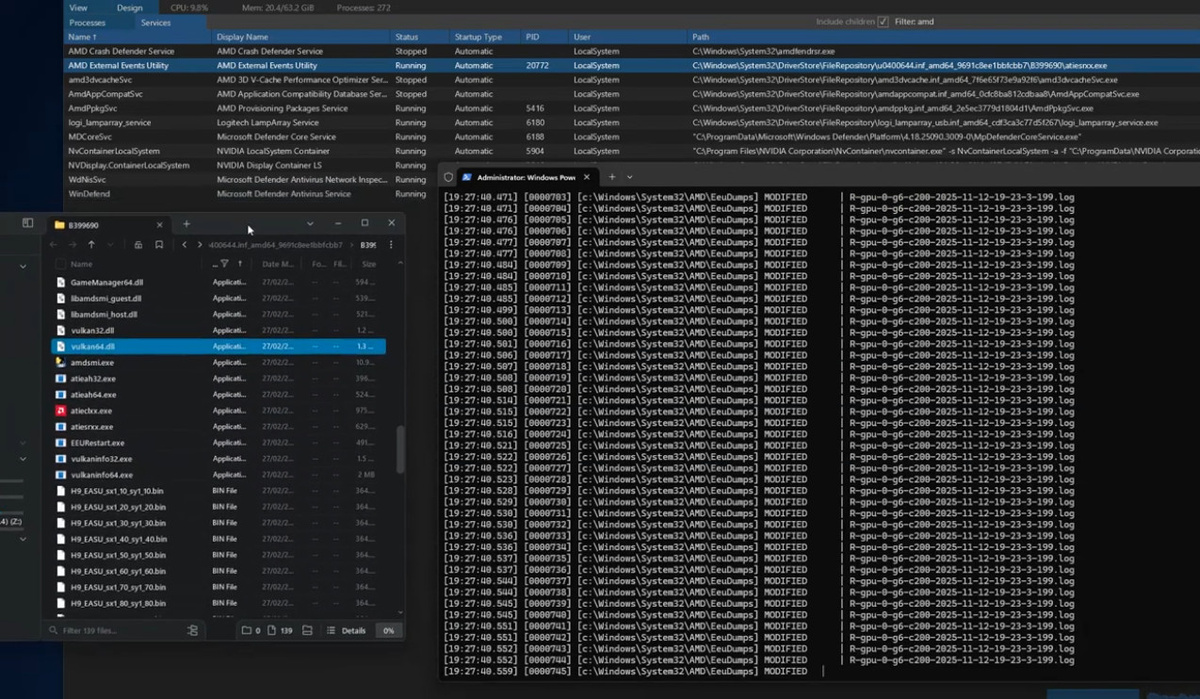Open the filter options icon beside filter box
The image size is (1200, 699).
(193, 631)
